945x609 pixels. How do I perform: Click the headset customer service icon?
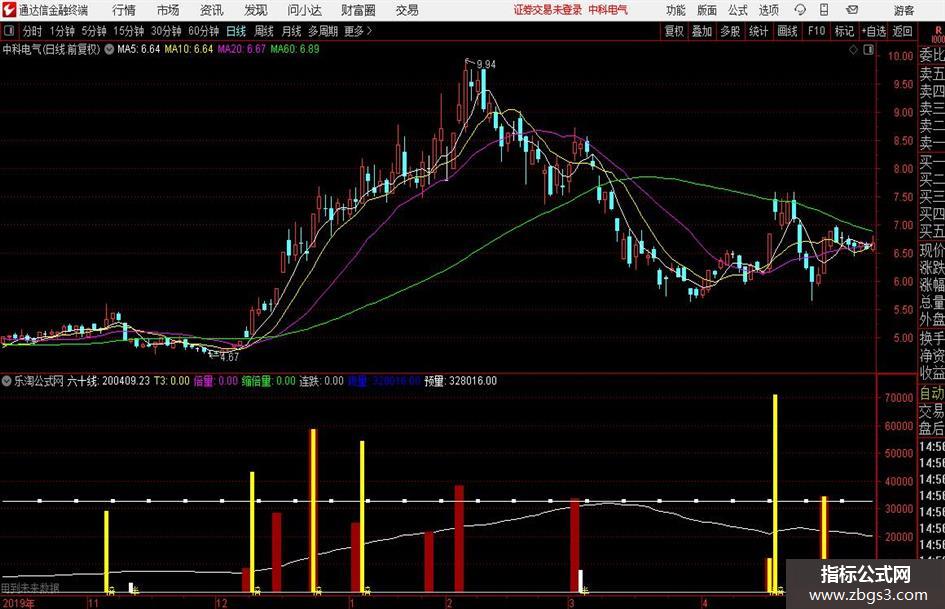coord(800,10)
